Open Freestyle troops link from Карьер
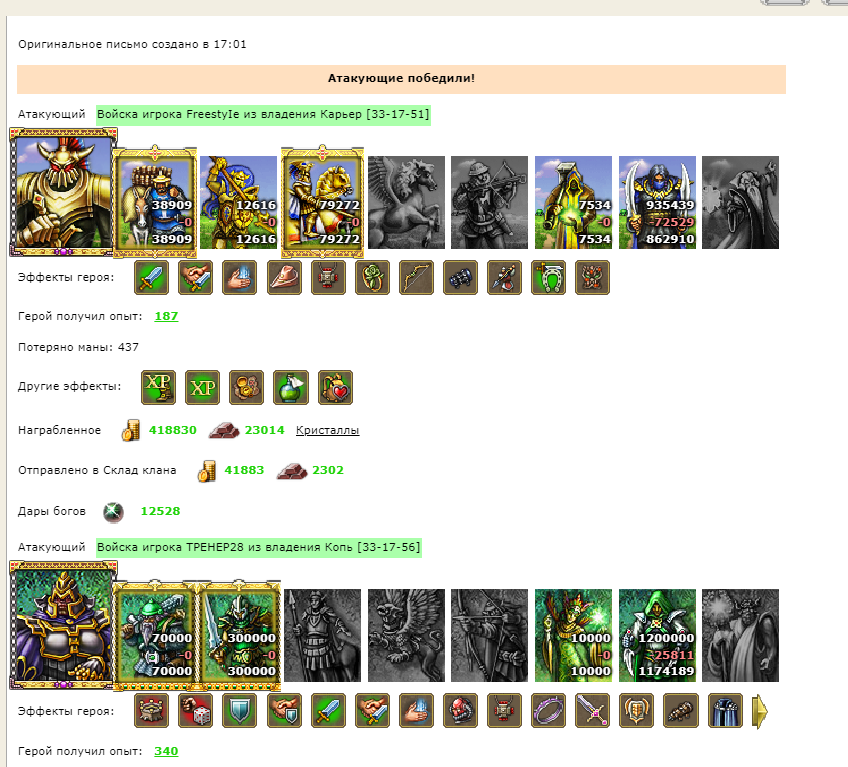 pos(263,115)
